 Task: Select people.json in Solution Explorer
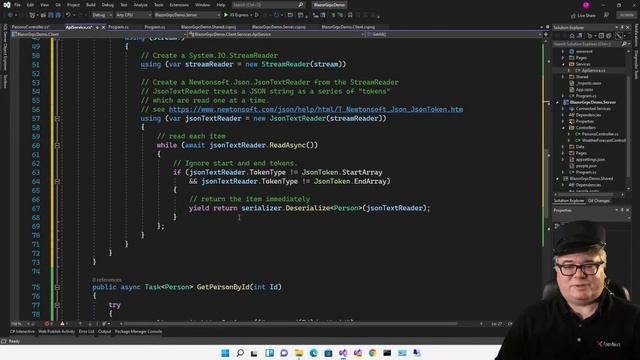(x=585, y=166)
